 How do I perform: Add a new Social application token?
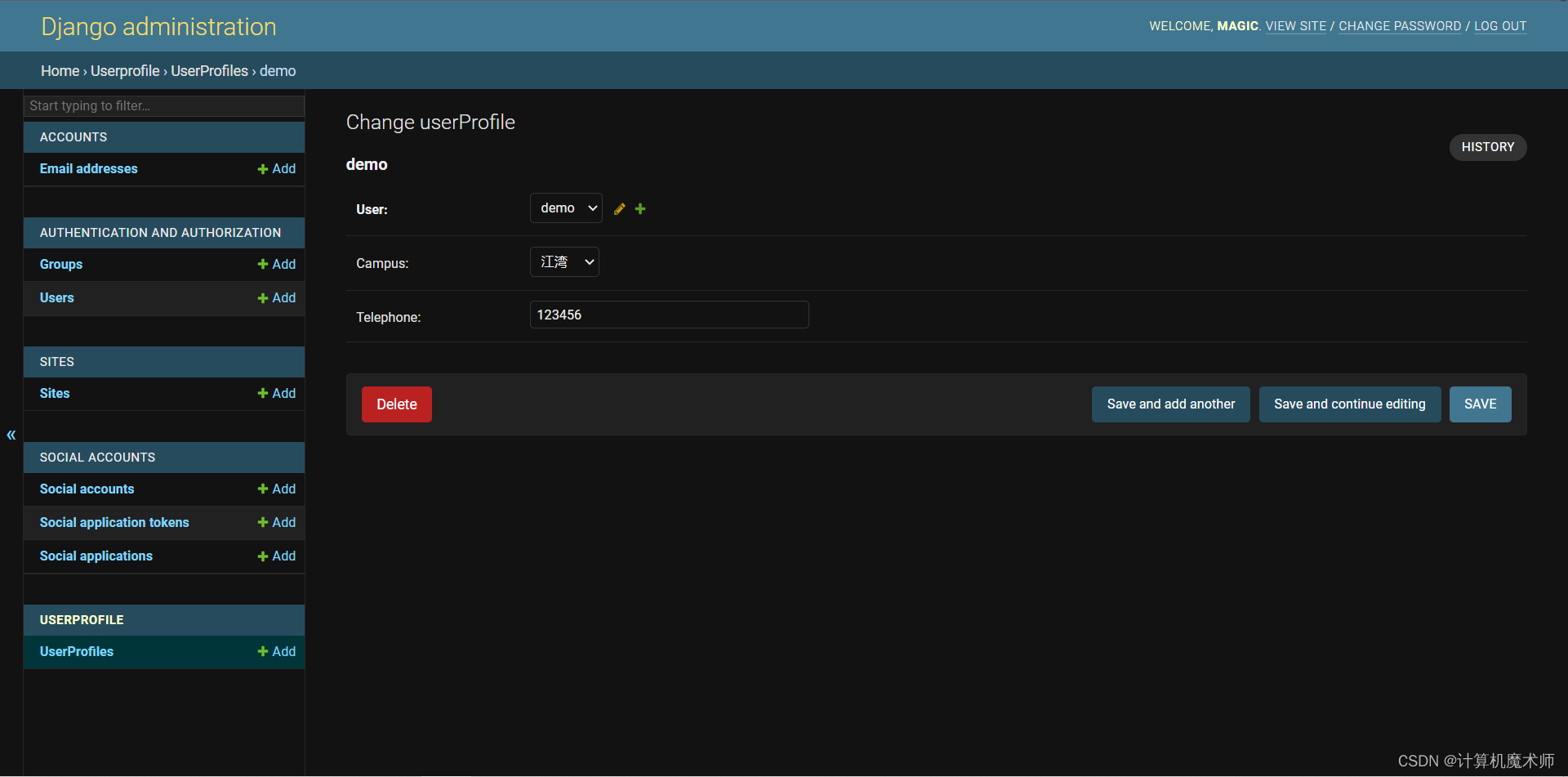[x=277, y=523]
